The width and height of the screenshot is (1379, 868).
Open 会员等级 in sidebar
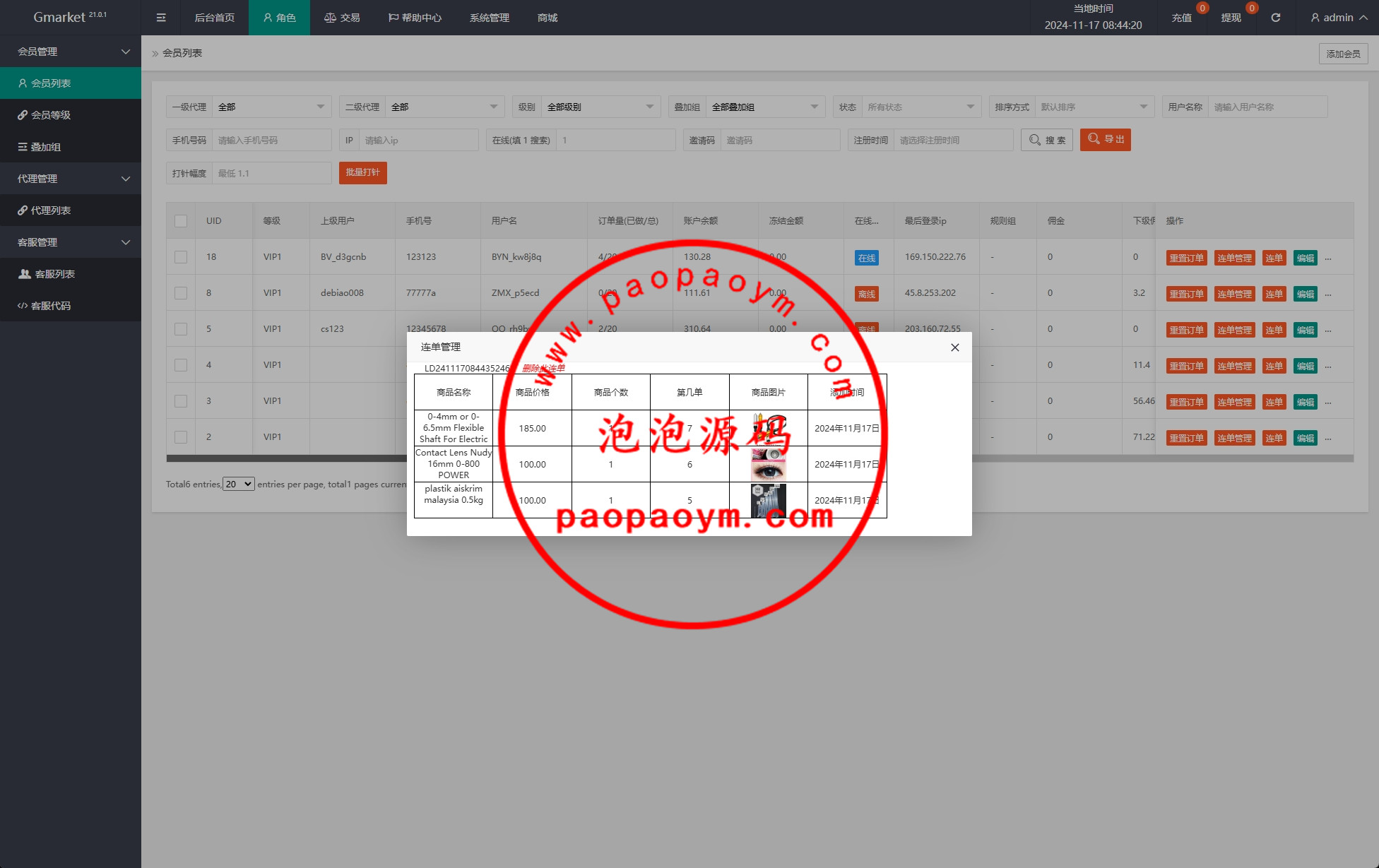point(71,115)
